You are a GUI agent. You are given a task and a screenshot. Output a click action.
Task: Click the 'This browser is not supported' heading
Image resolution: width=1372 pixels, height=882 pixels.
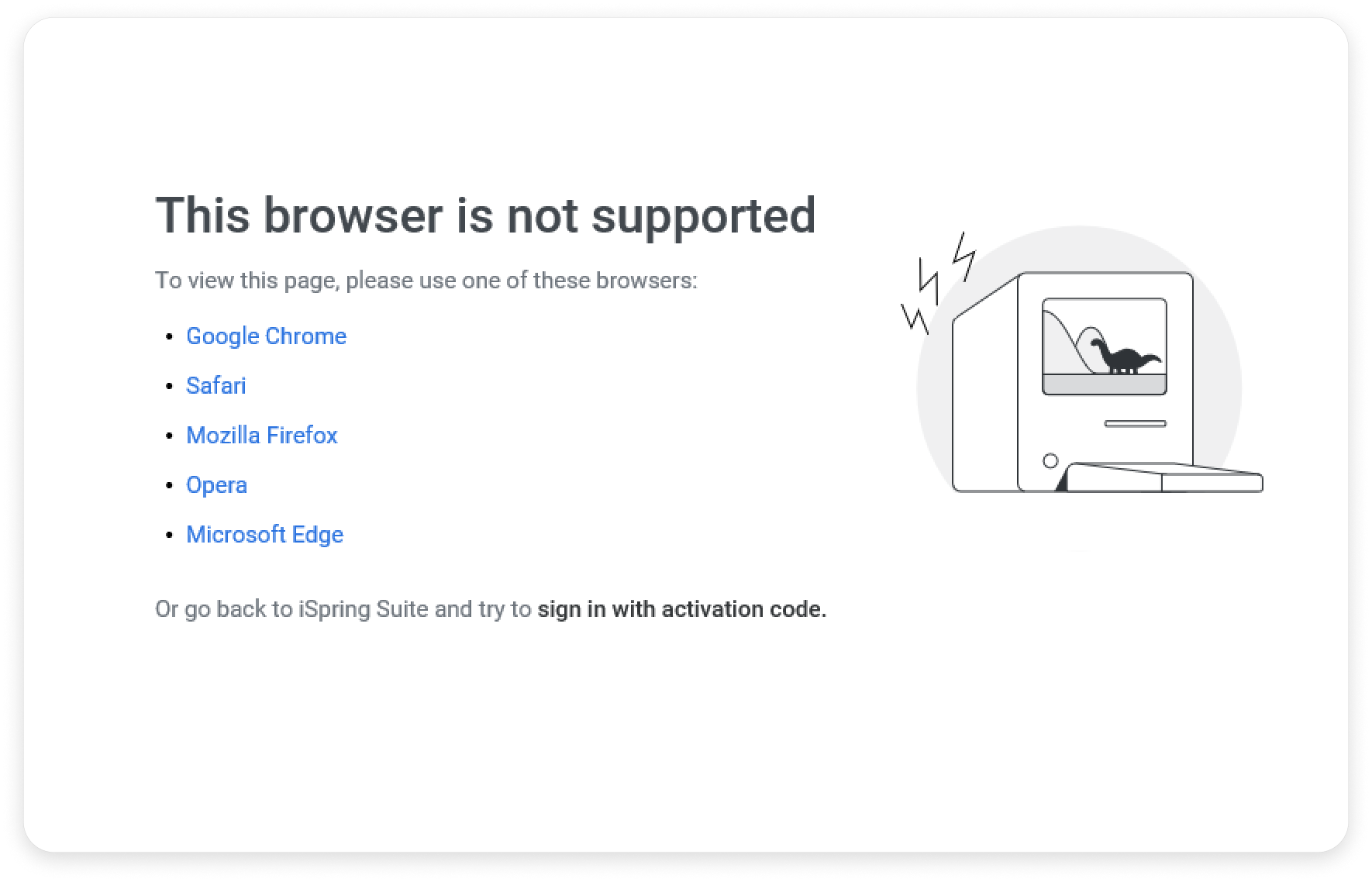pyautogui.click(x=485, y=215)
